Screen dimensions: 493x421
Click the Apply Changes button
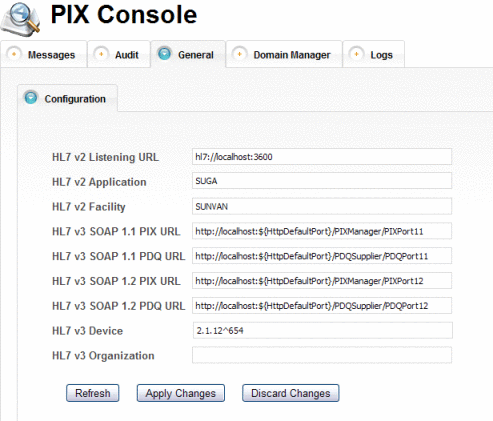click(181, 393)
